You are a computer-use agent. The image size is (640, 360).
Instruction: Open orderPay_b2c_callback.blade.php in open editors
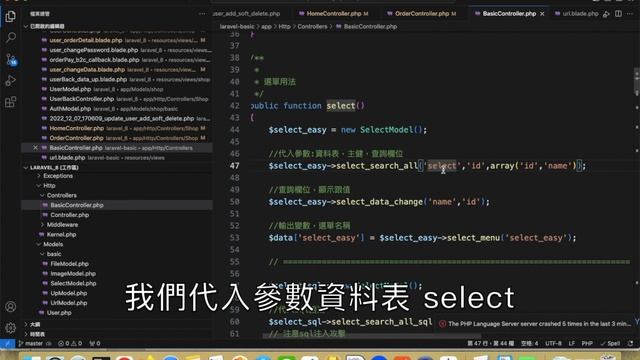[94, 60]
